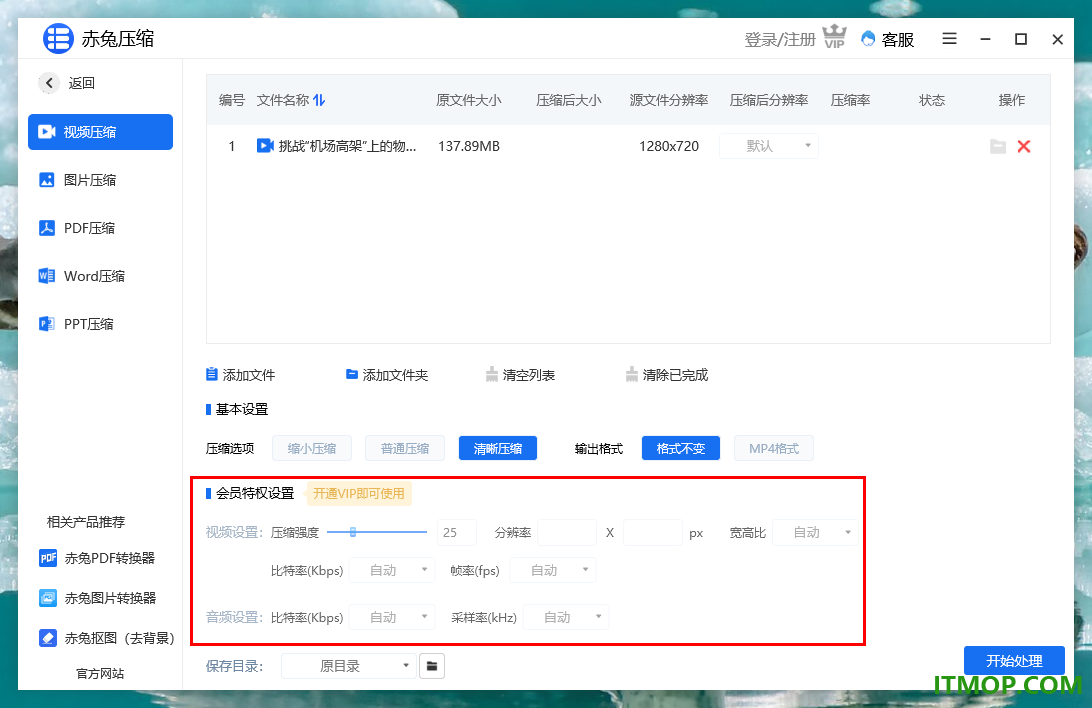The image size is (1092, 708).
Task: Click the 赤兔压缩 app logo icon
Action: pyautogui.click(x=58, y=38)
